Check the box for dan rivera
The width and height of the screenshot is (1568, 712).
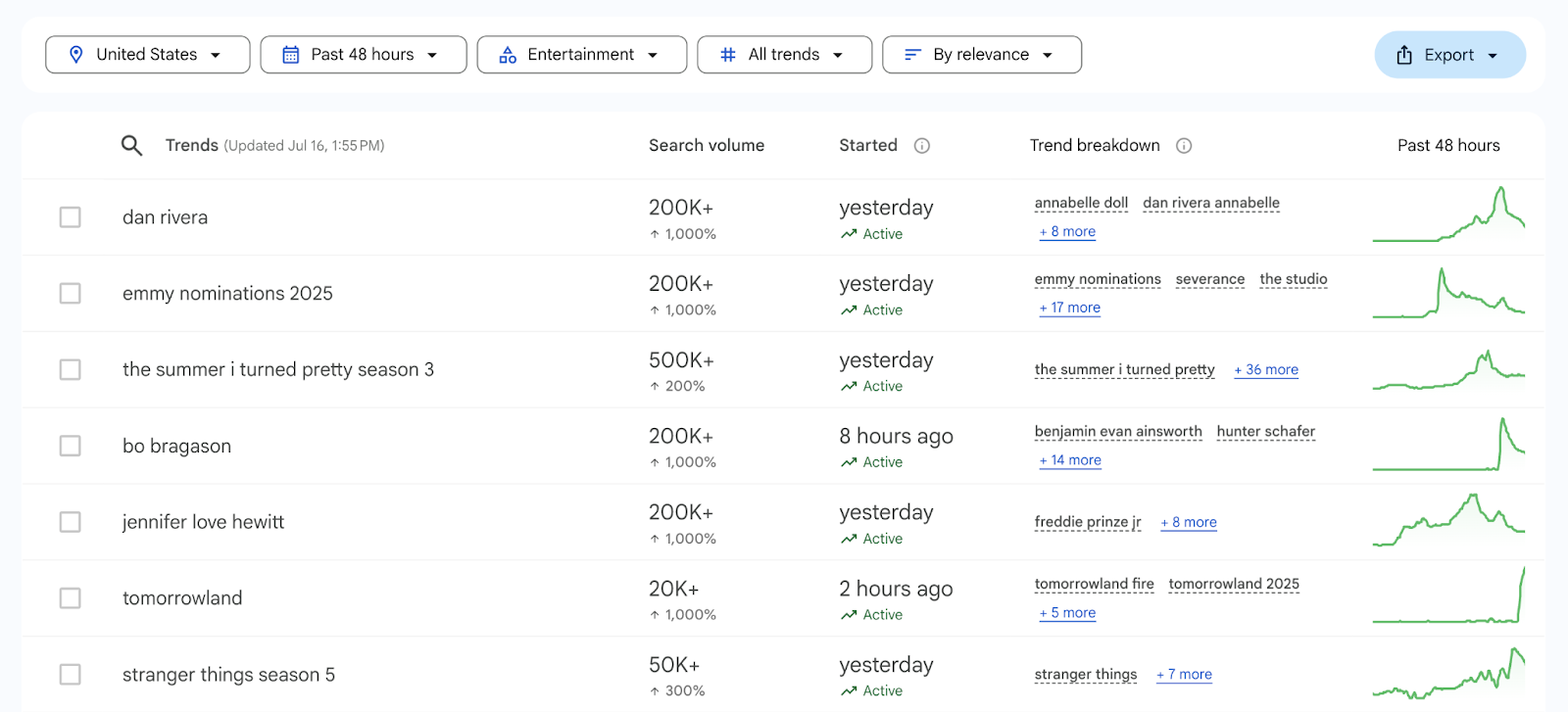click(x=71, y=217)
